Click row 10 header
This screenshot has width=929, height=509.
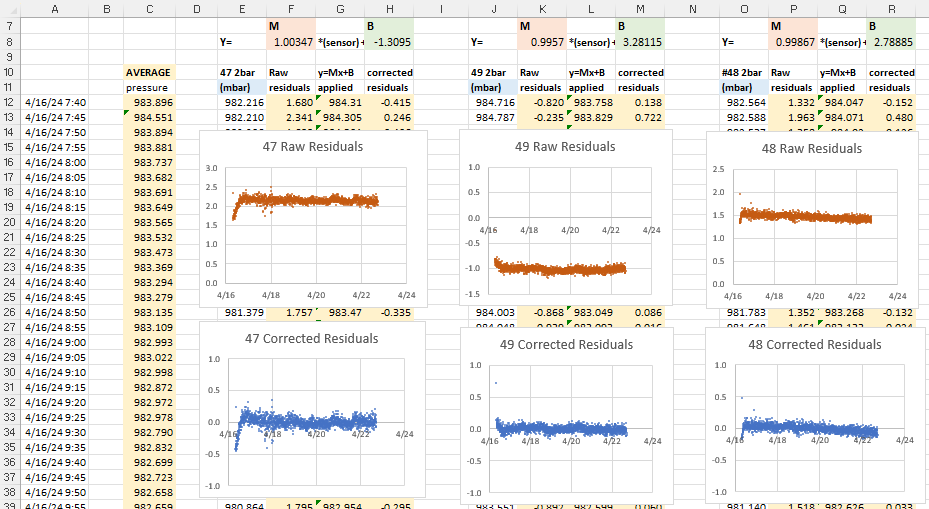point(9,72)
